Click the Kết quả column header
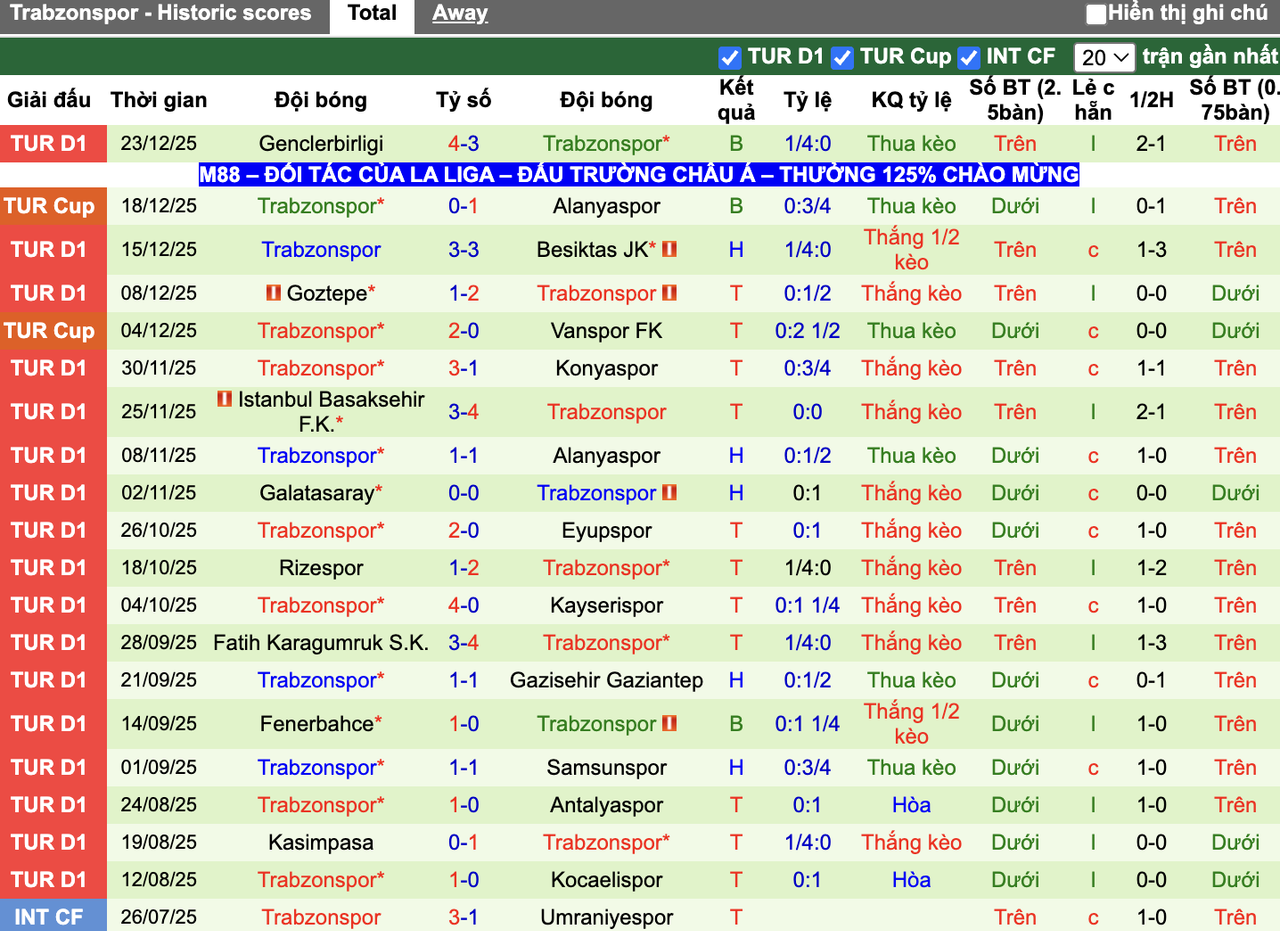 [736, 100]
